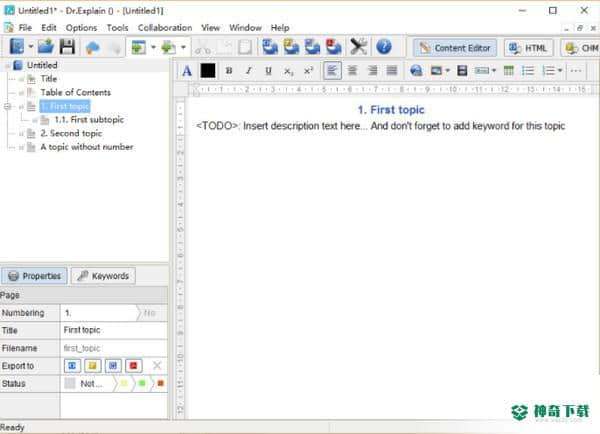The image size is (600, 434).
Task: Collapse the Untitled project root node
Action: 7,66
